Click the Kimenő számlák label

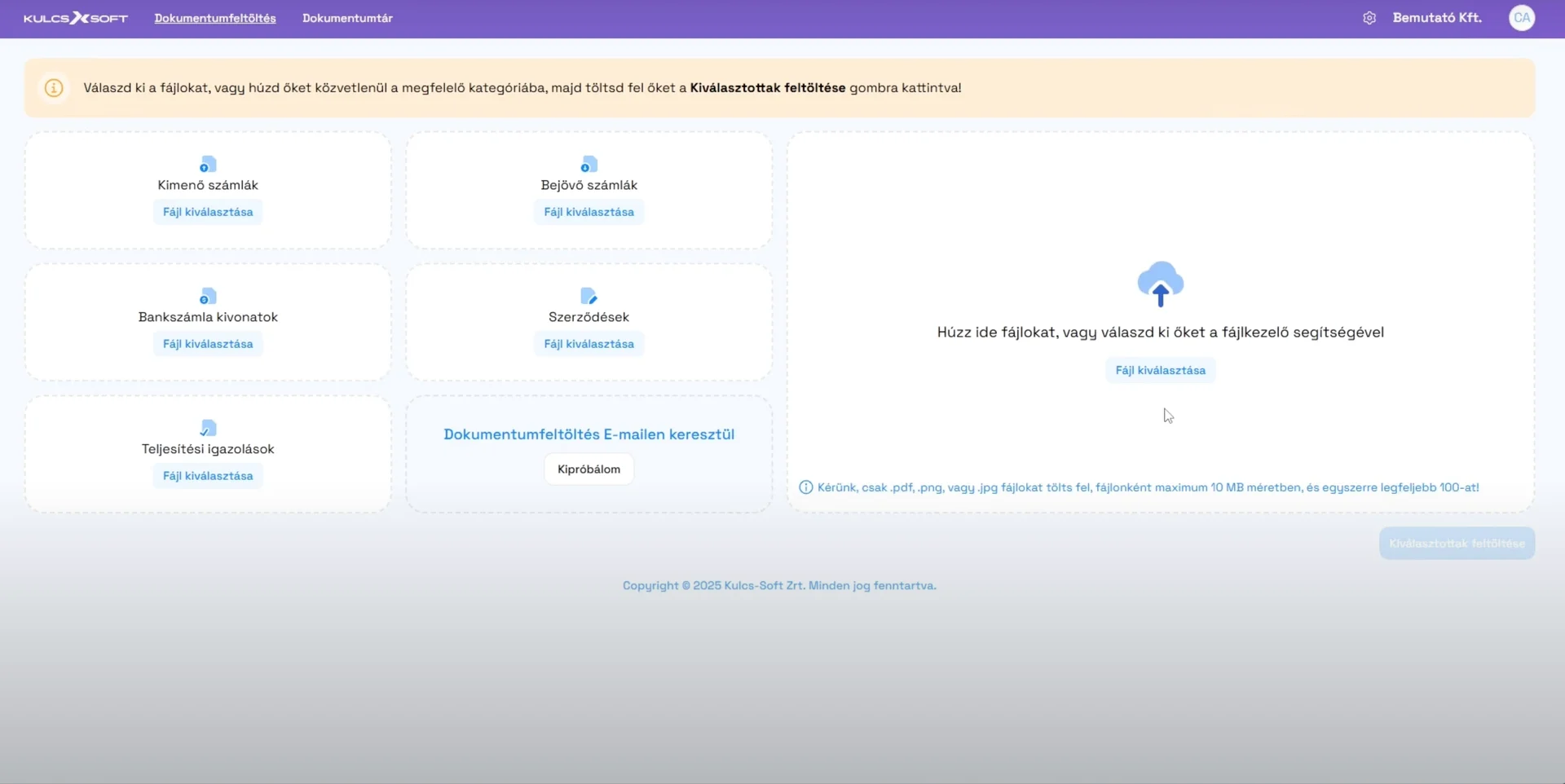click(208, 185)
